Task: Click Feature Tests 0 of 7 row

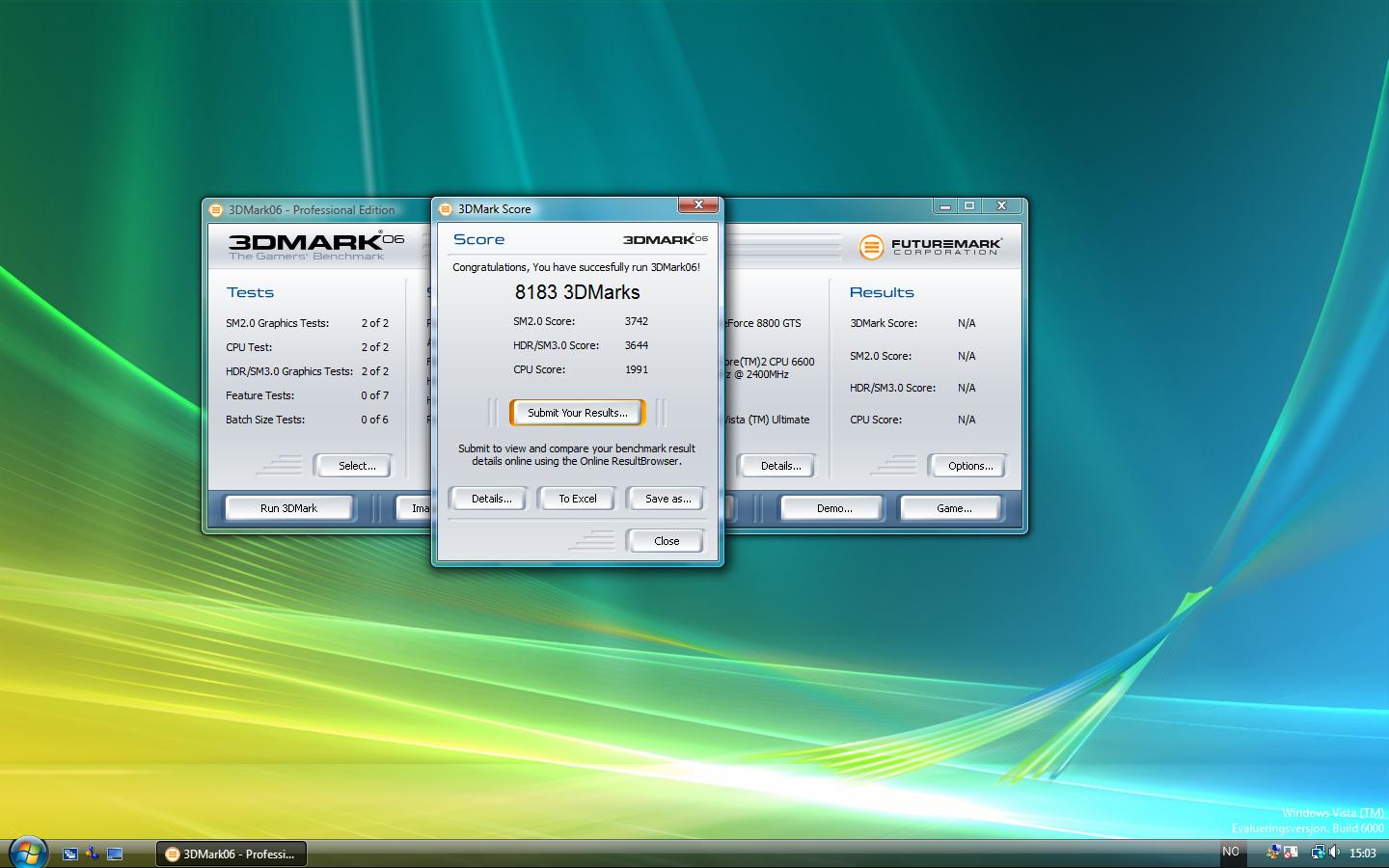Action: [x=308, y=395]
